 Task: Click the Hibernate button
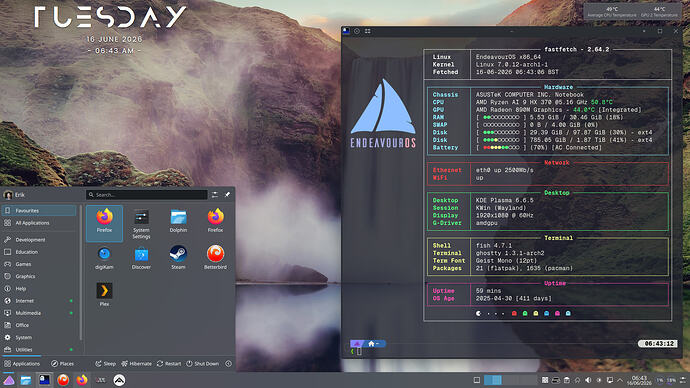click(136, 364)
